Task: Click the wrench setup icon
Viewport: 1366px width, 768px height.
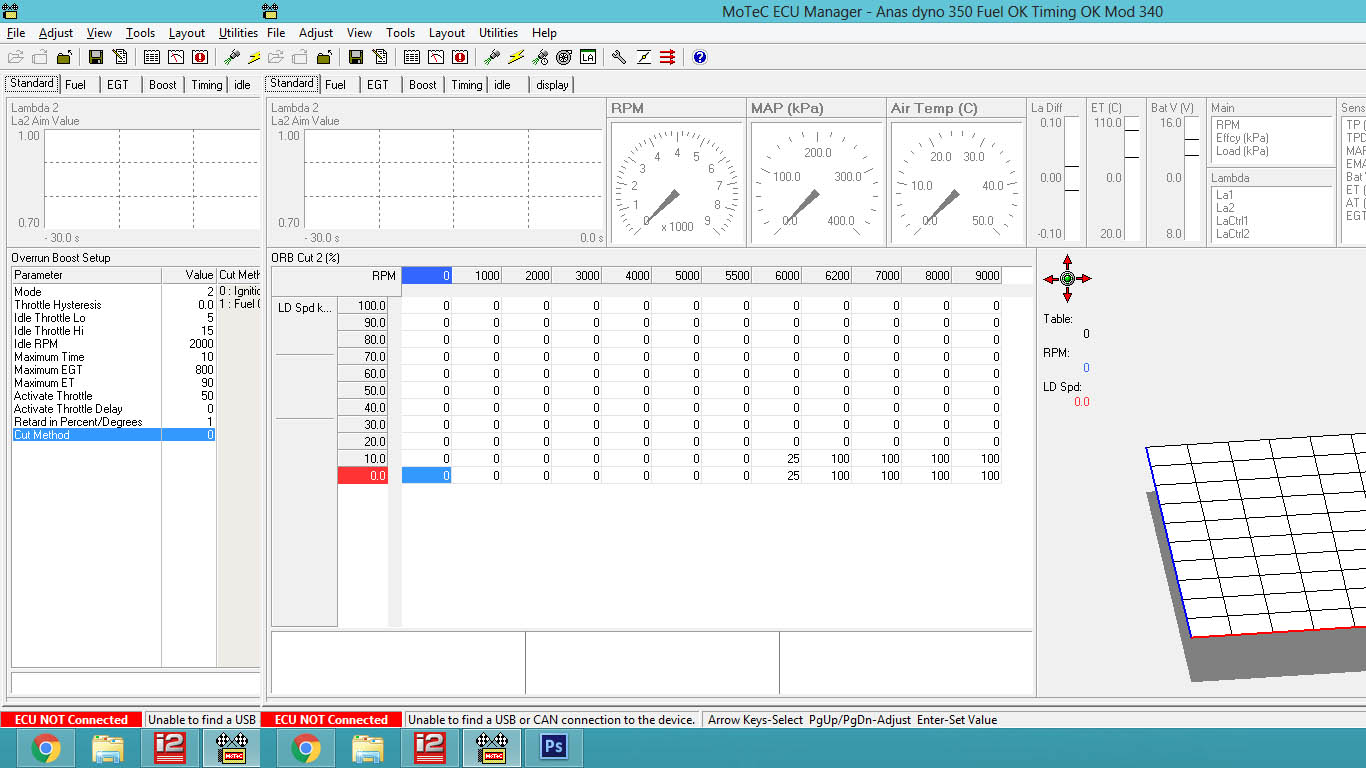Action: tap(619, 57)
